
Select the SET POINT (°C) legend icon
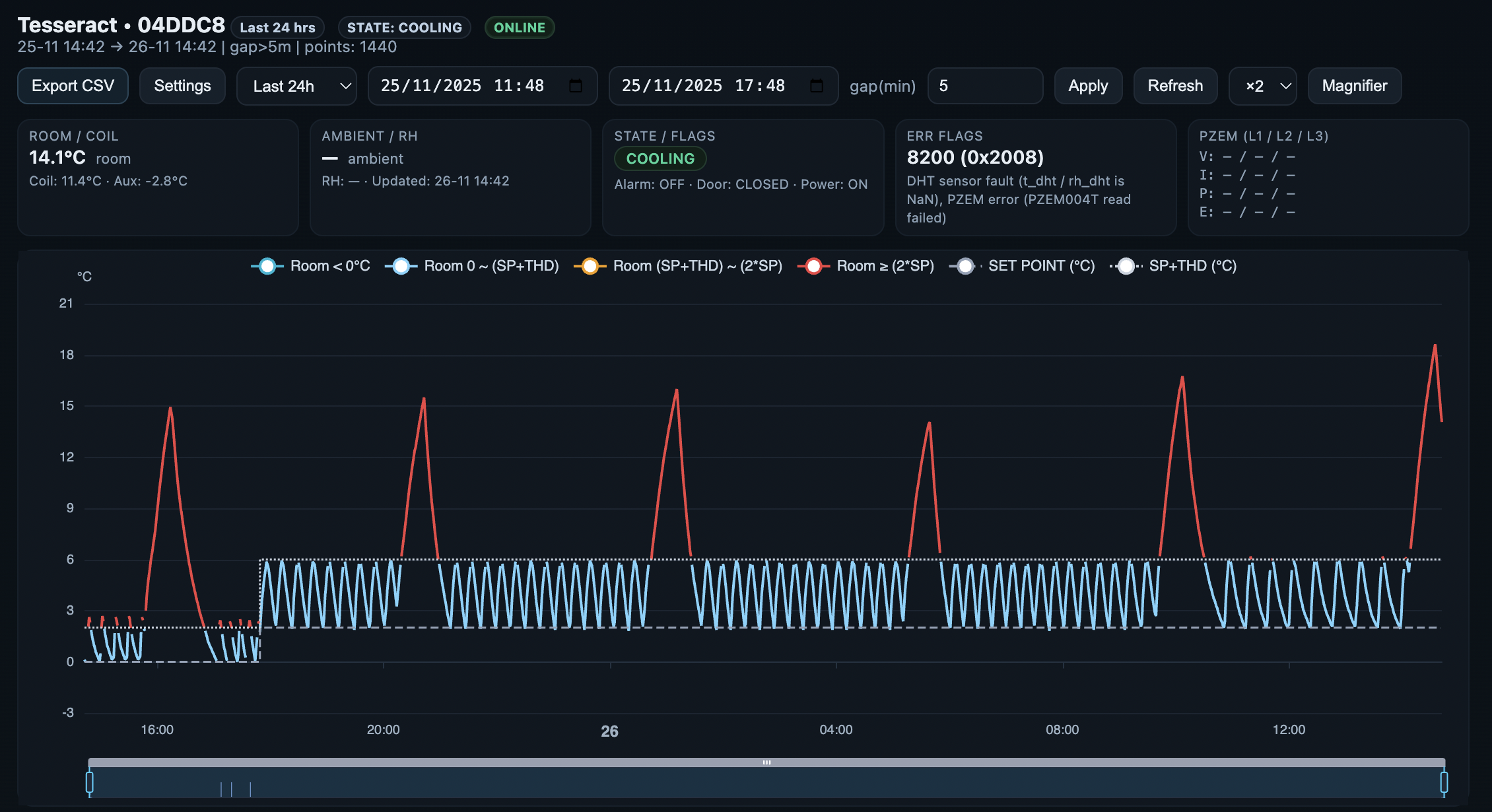(965, 266)
